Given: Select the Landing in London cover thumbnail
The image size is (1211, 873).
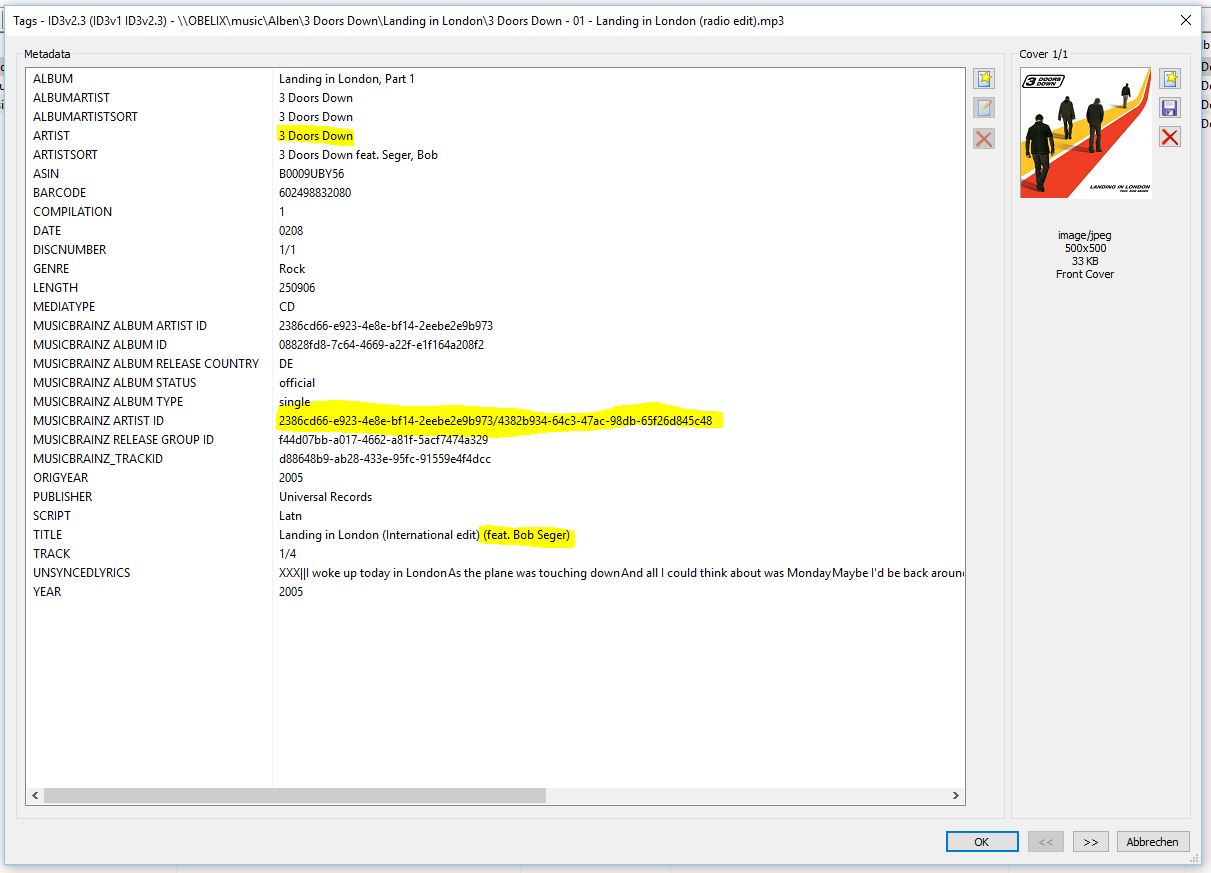Looking at the screenshot, I should pyautogui.click(x=1086, y=133).
